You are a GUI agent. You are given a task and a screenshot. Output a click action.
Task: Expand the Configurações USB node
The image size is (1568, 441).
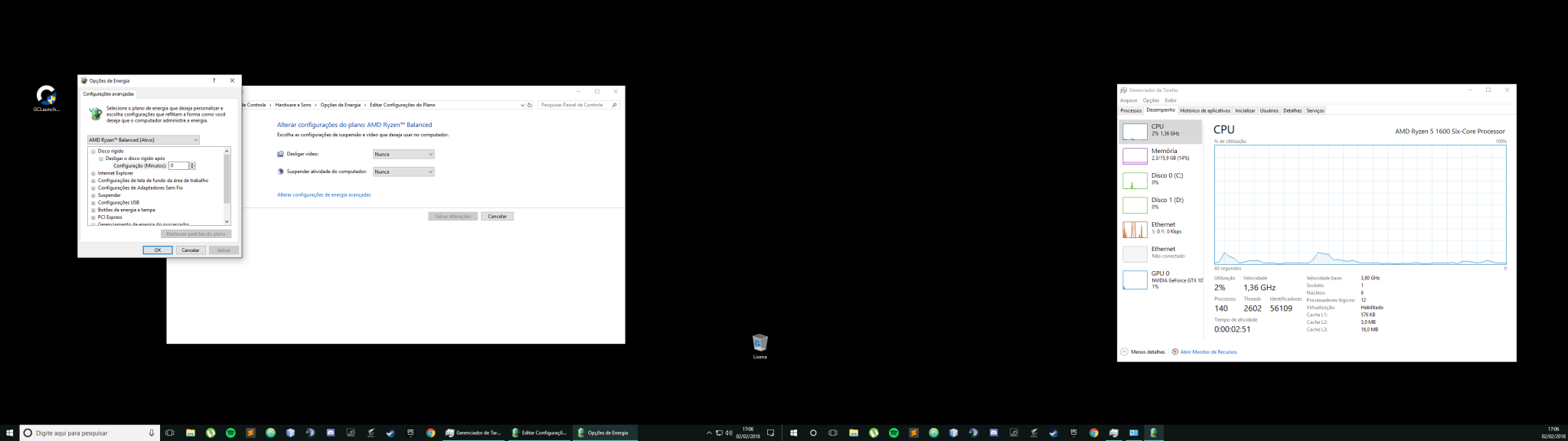[x=93, y=203]
